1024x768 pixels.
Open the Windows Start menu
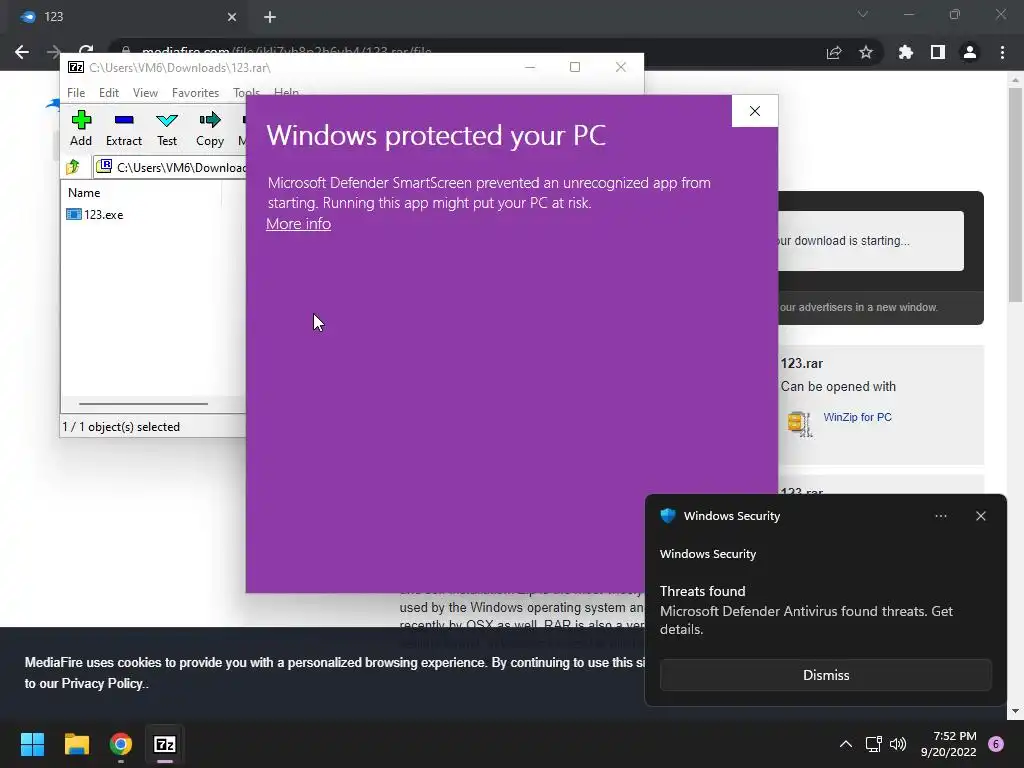click(32, 744)
